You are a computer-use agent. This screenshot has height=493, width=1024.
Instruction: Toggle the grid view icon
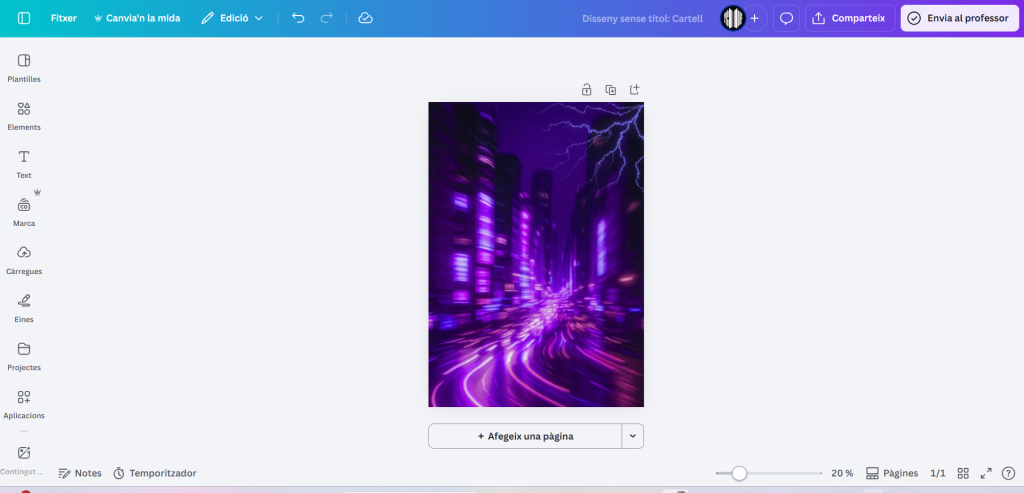point(963,473)
